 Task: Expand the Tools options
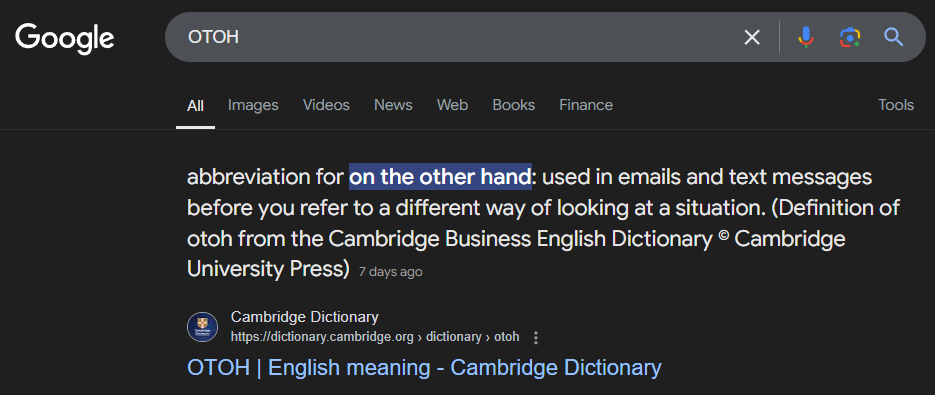point(896,105)
